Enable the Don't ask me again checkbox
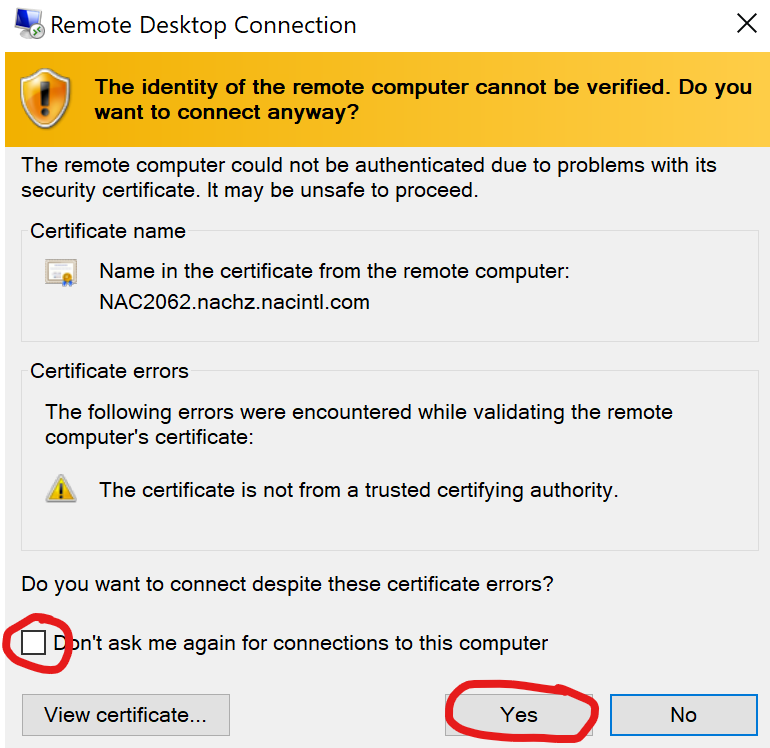Image resolution: width=770 pixels, height=748 pixels. click(x=33, y=642)
